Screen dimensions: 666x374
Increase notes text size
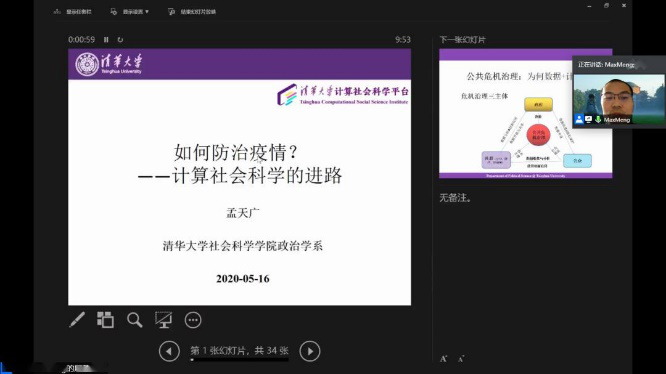click(x=443, y=359)
